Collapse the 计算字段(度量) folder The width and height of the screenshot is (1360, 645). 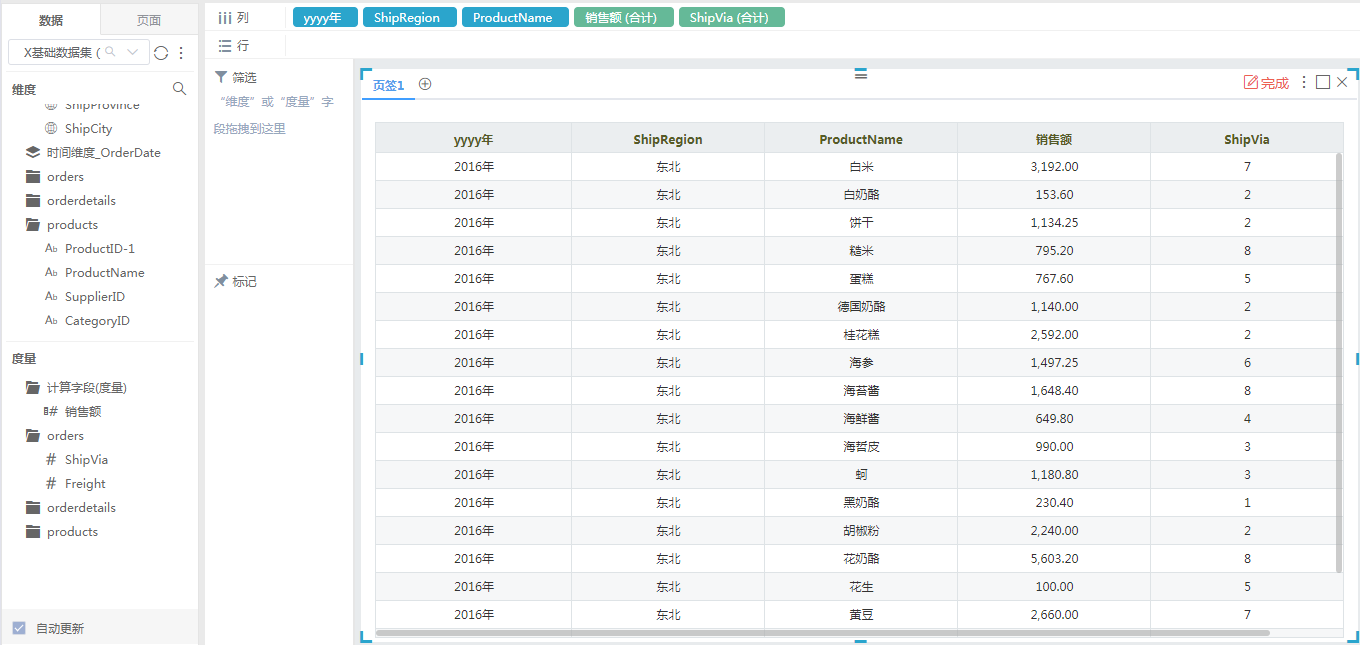tap(33, 388)
